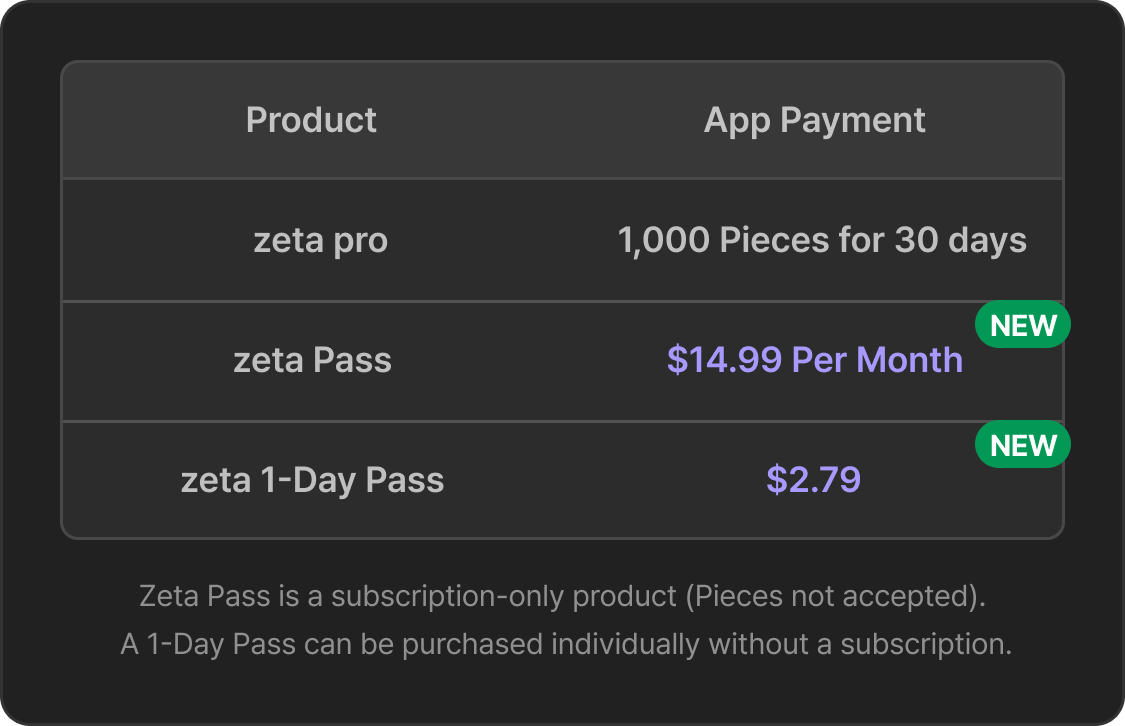Click the "(Pieces not accepted)" note
Viewport: 1125px width, 726px height.
(x=835, y=597)
